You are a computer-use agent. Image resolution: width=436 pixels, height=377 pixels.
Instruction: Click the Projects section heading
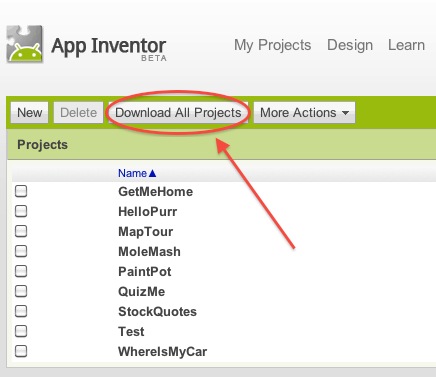(x=42, y=145)
